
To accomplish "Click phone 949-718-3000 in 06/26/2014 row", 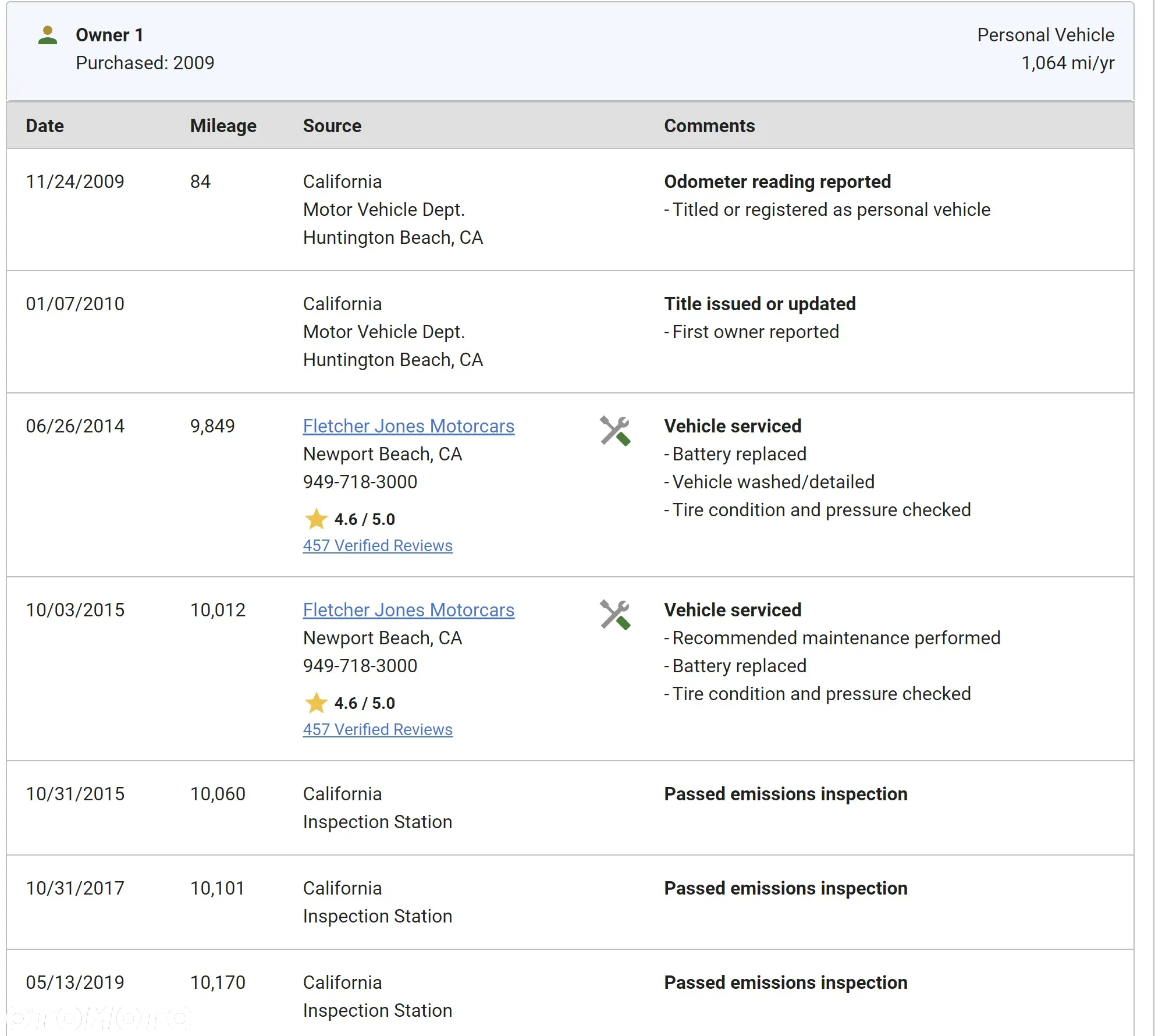I will 360,482.
